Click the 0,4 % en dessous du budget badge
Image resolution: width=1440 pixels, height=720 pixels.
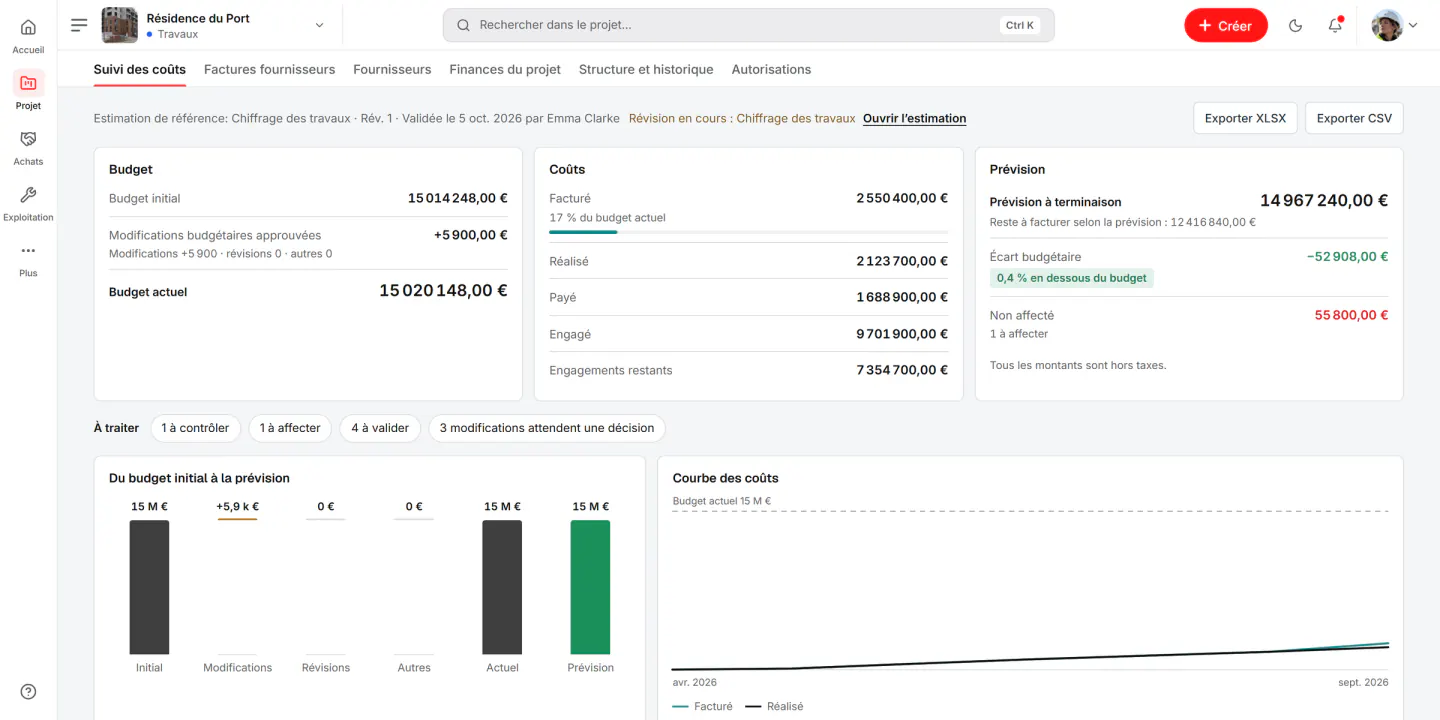pos(1072,278)
